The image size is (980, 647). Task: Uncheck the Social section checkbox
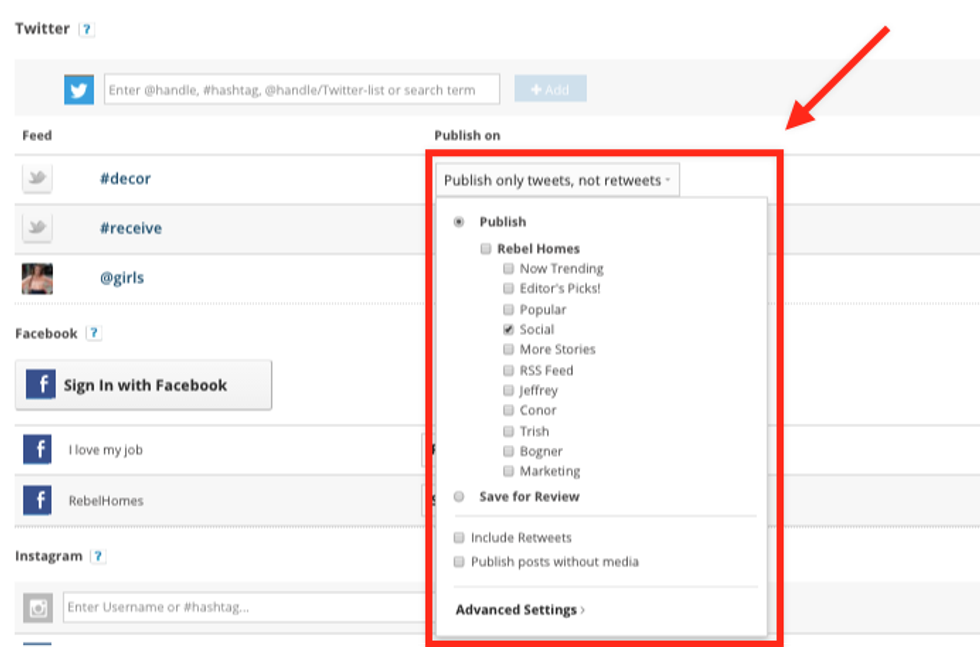tap(509, 330)
